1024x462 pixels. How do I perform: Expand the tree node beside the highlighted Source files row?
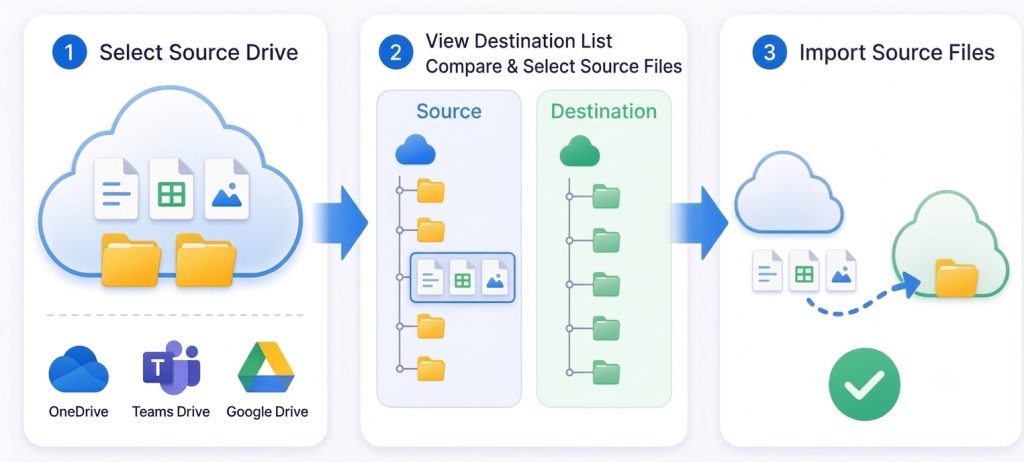[399, 278]
